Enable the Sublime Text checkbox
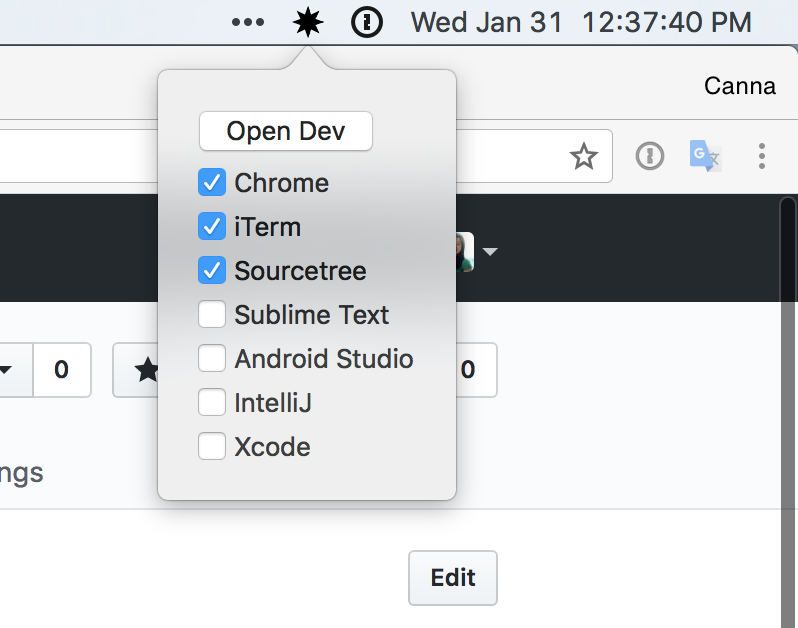Screen dimensions: 798x628 [212, 315]
